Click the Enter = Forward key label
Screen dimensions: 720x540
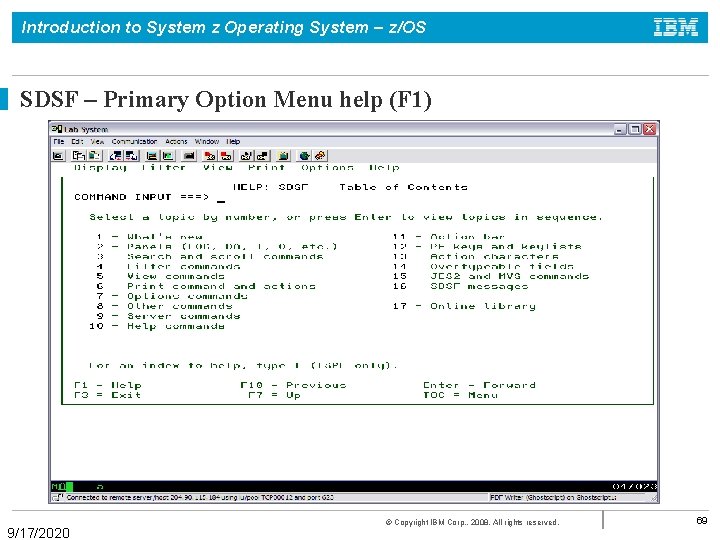pos(479,385)
